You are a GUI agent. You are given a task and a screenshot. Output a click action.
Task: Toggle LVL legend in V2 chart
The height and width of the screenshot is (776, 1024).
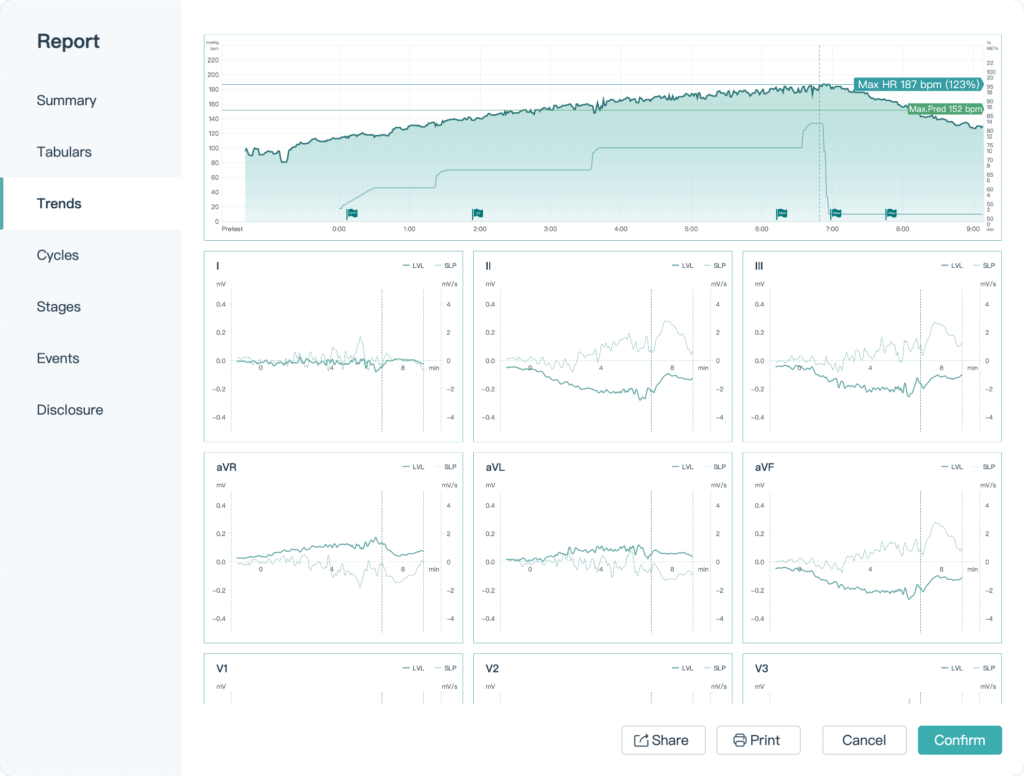point(683,668)
